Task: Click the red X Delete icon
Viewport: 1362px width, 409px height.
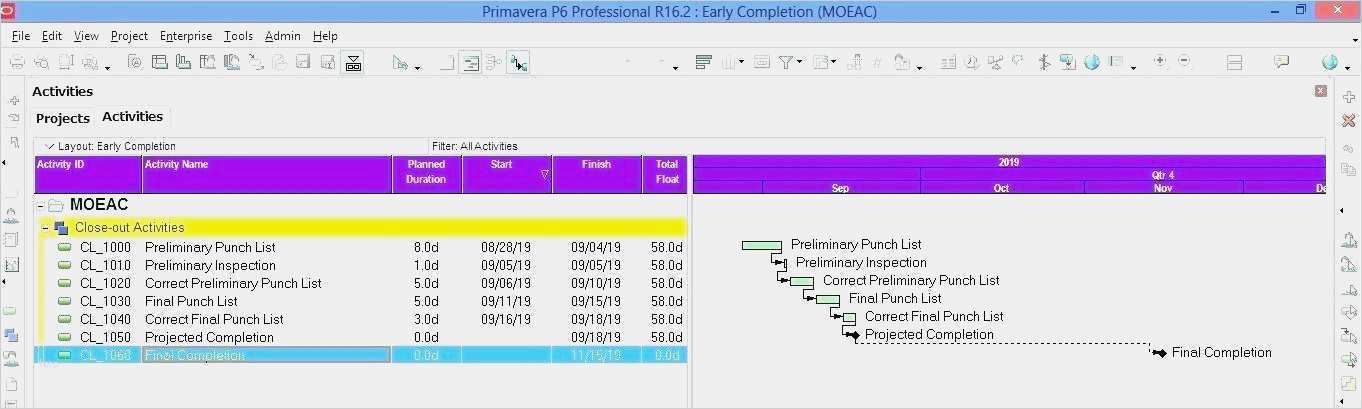Action: (1348, 120)
